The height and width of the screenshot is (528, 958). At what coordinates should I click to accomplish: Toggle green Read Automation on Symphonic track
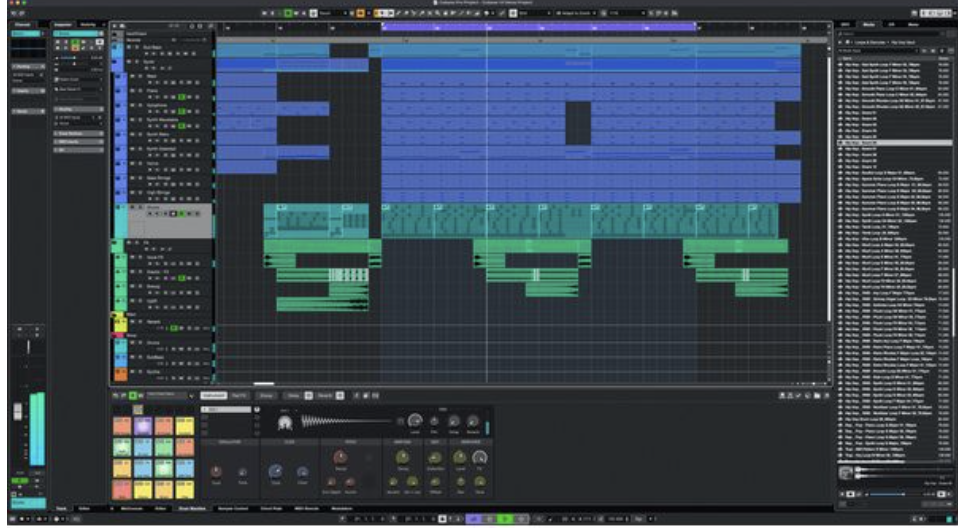181,111
